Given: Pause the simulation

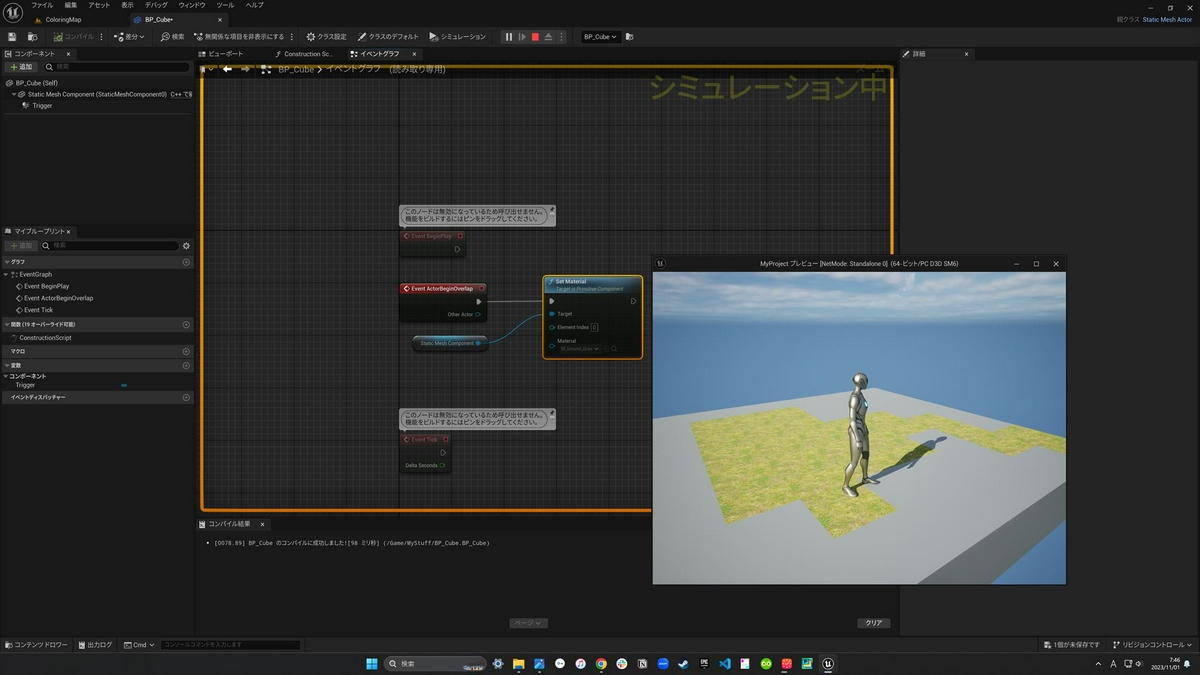Looking at the screenshot, I should (x=509, y=37).
